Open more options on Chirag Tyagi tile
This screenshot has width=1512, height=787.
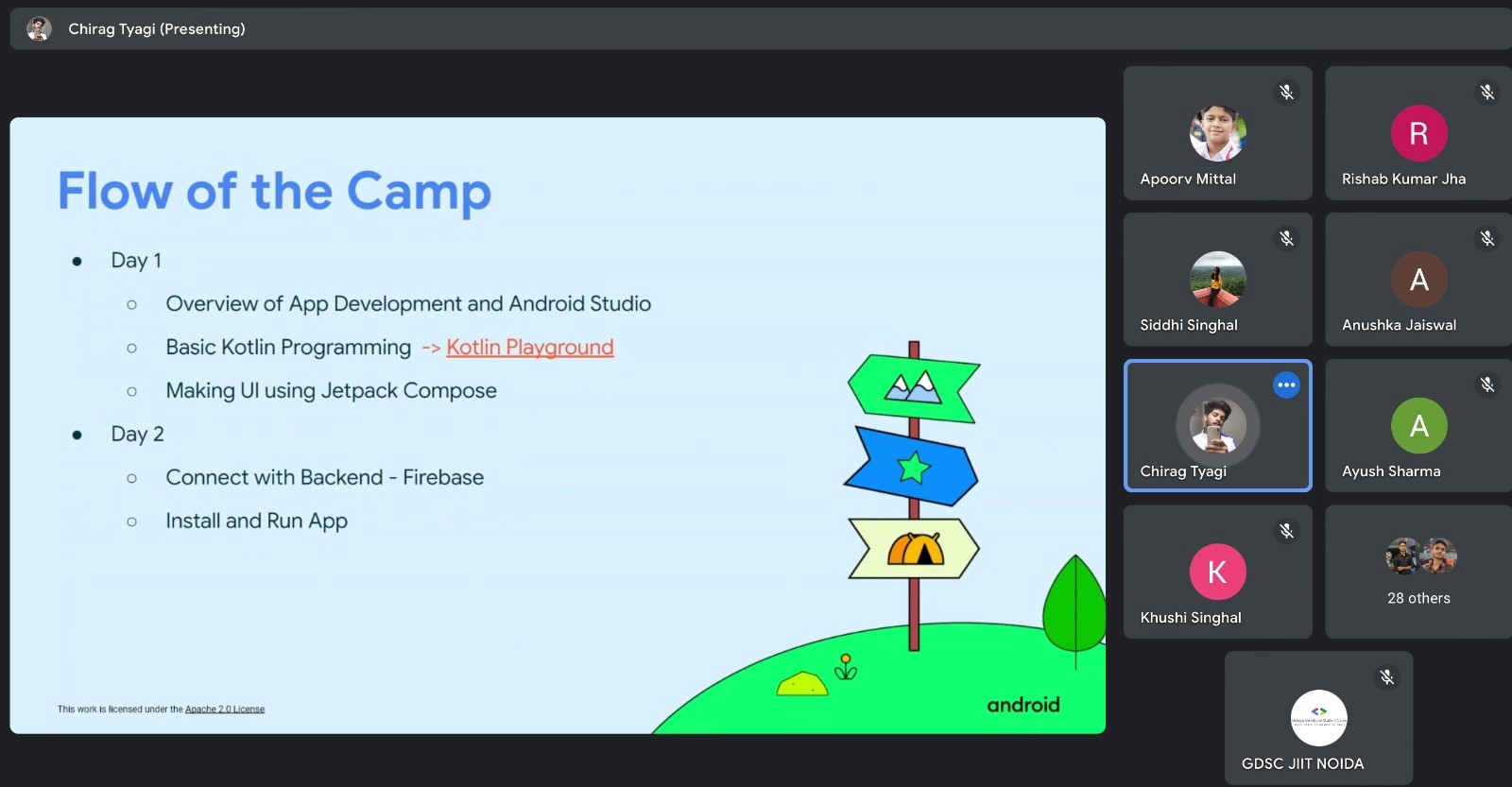[1286, 385]
